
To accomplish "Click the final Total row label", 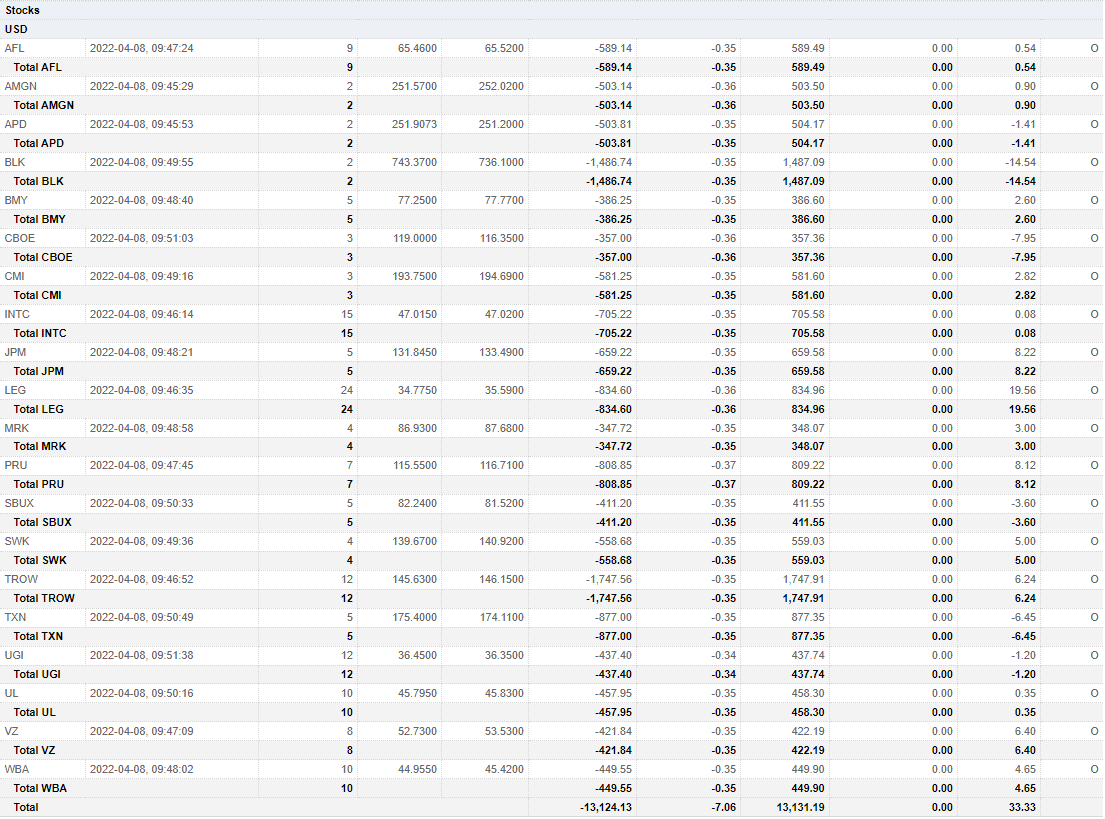I will coord(26,808).
